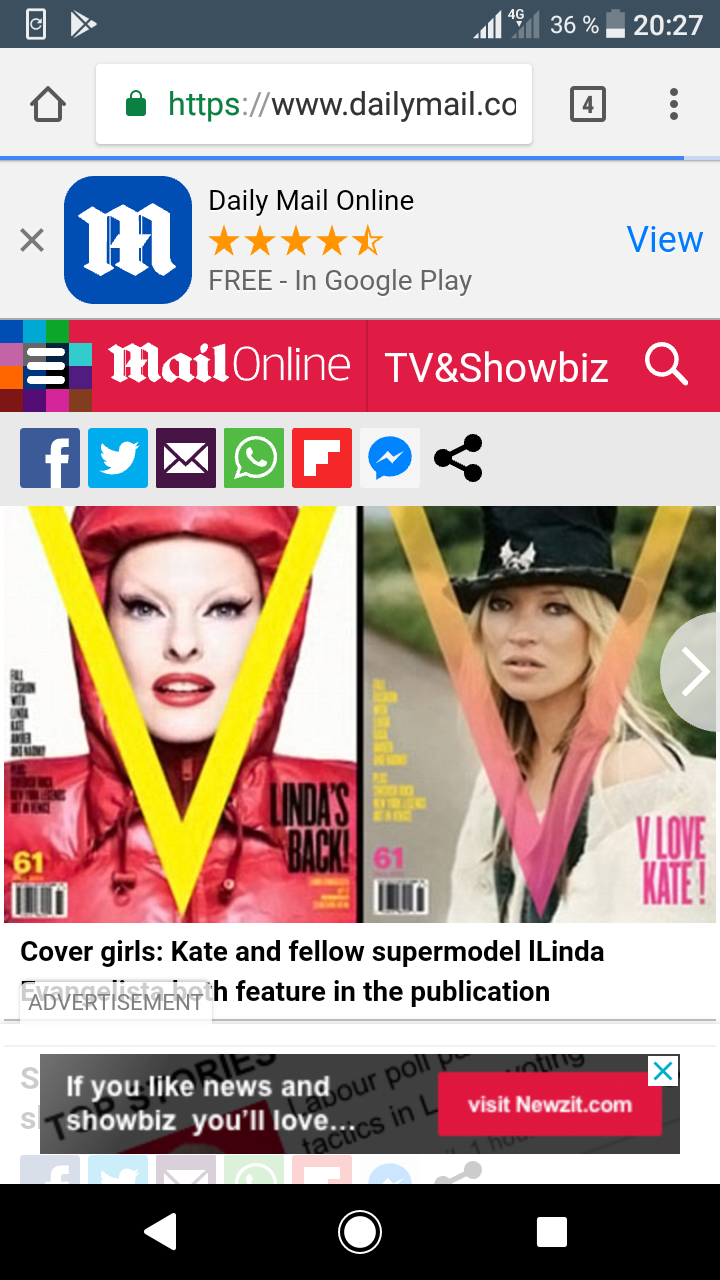720x1280 pixels.
Task: Share article to Flipboard
Action: (322, 458)
